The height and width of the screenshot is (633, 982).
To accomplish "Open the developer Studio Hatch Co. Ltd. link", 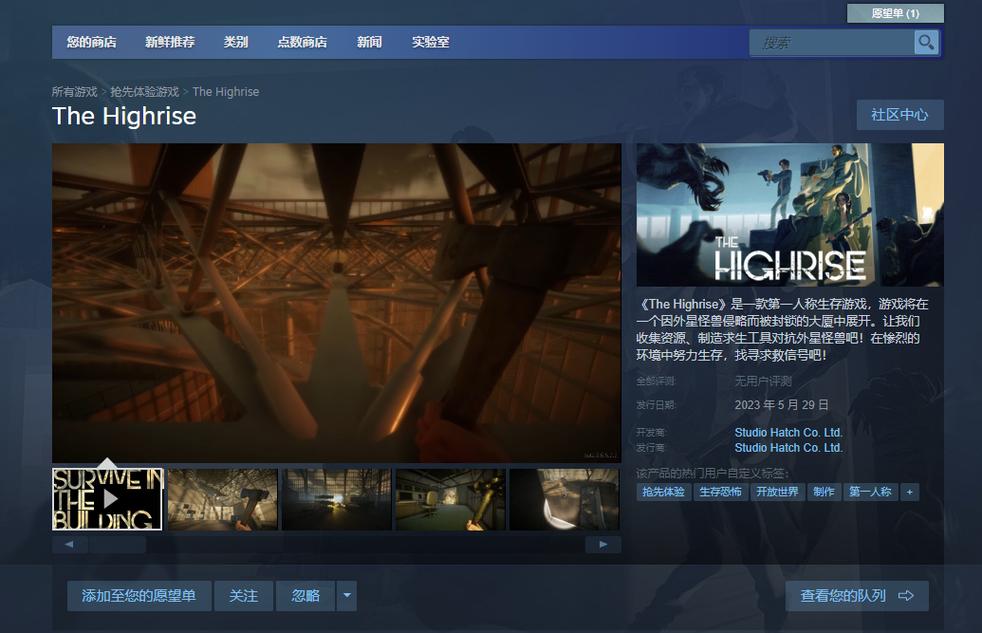I will click(x=788, y=432).
